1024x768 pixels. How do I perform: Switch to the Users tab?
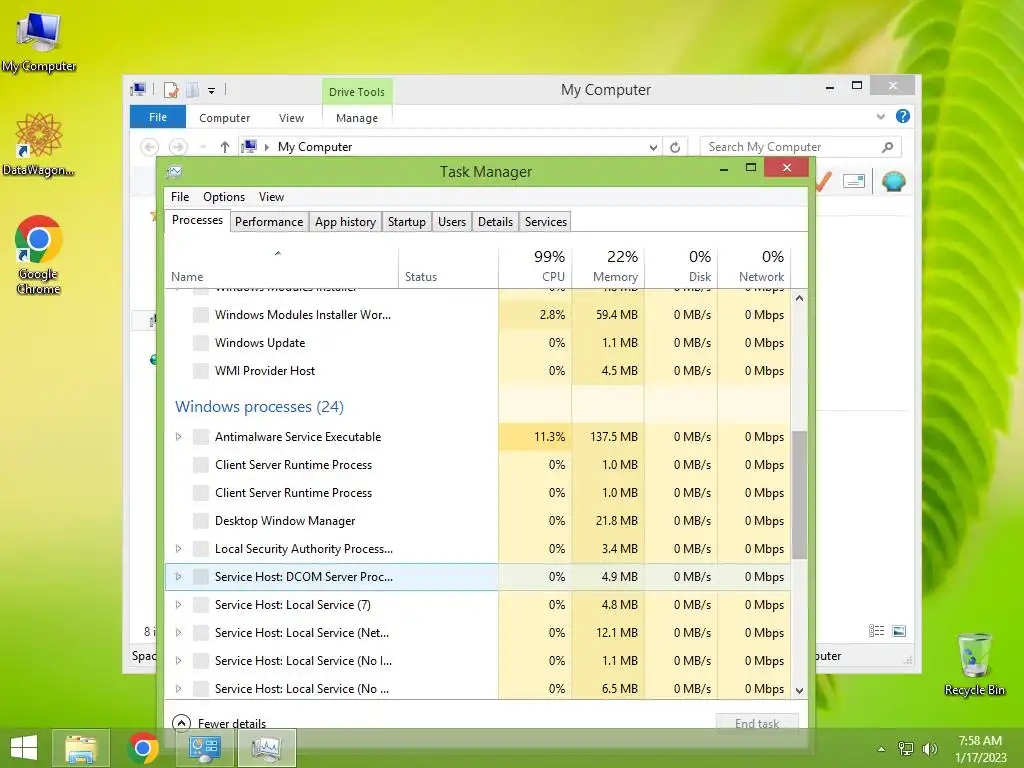point(452,222)
